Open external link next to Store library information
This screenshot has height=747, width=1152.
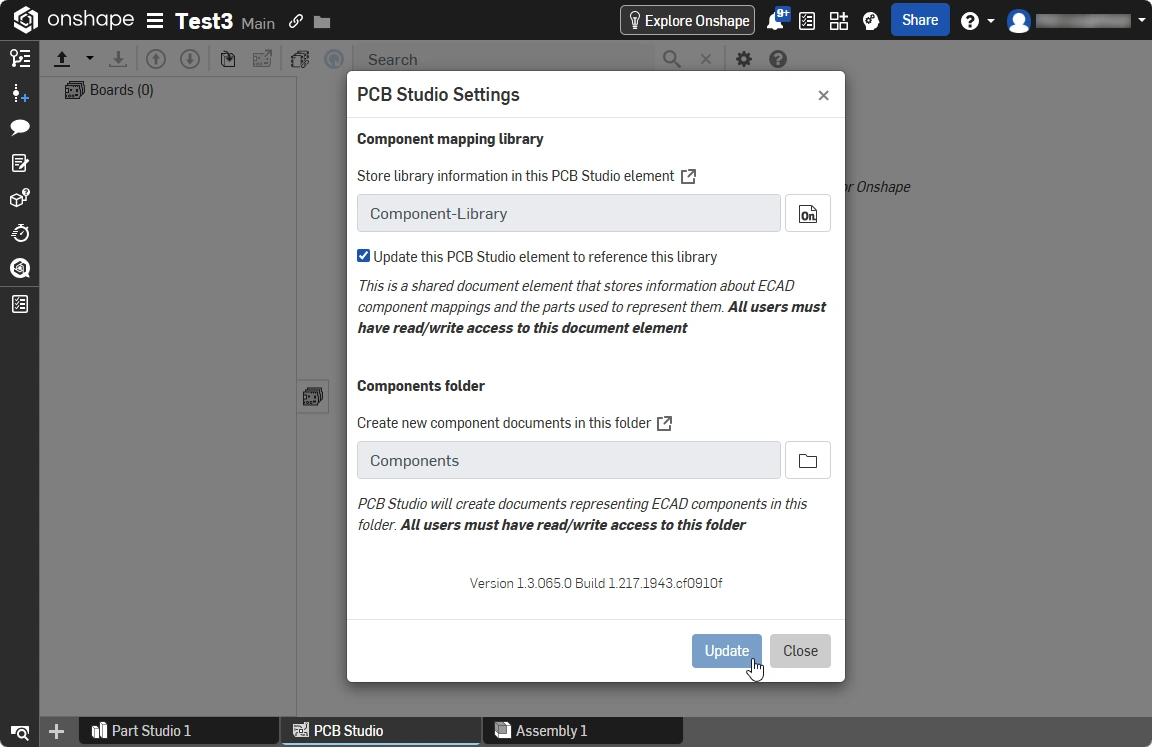[x=688, y=176]
